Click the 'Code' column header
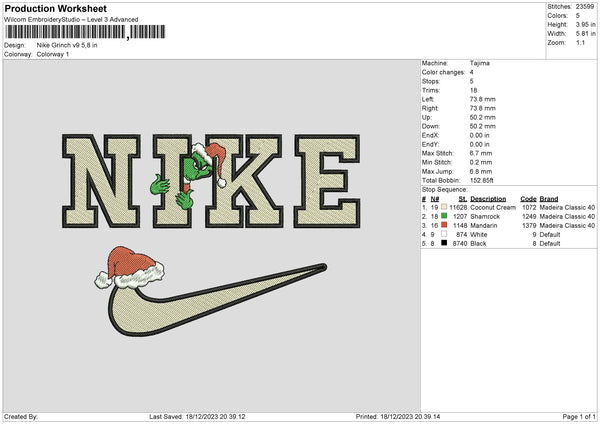 coord(528,199)
